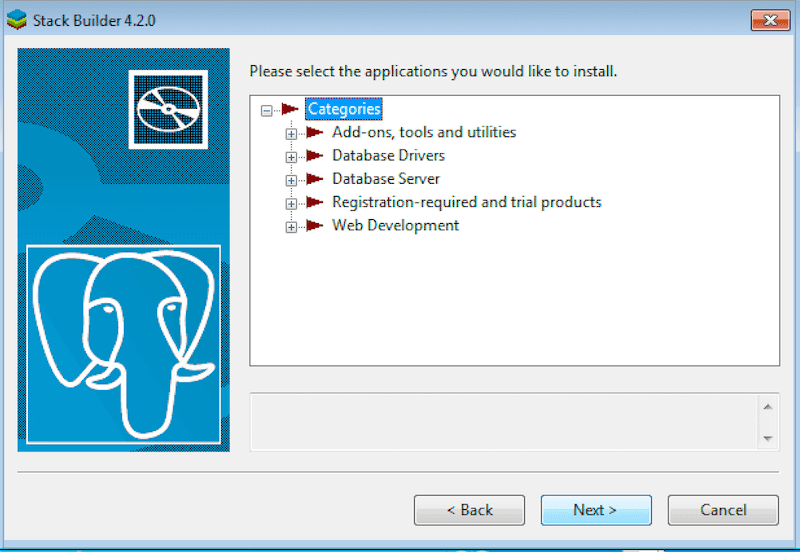The width and height of the screenshot is (800, 552).
Task: Expand the Web Development category
Action: tap(291, 227)
